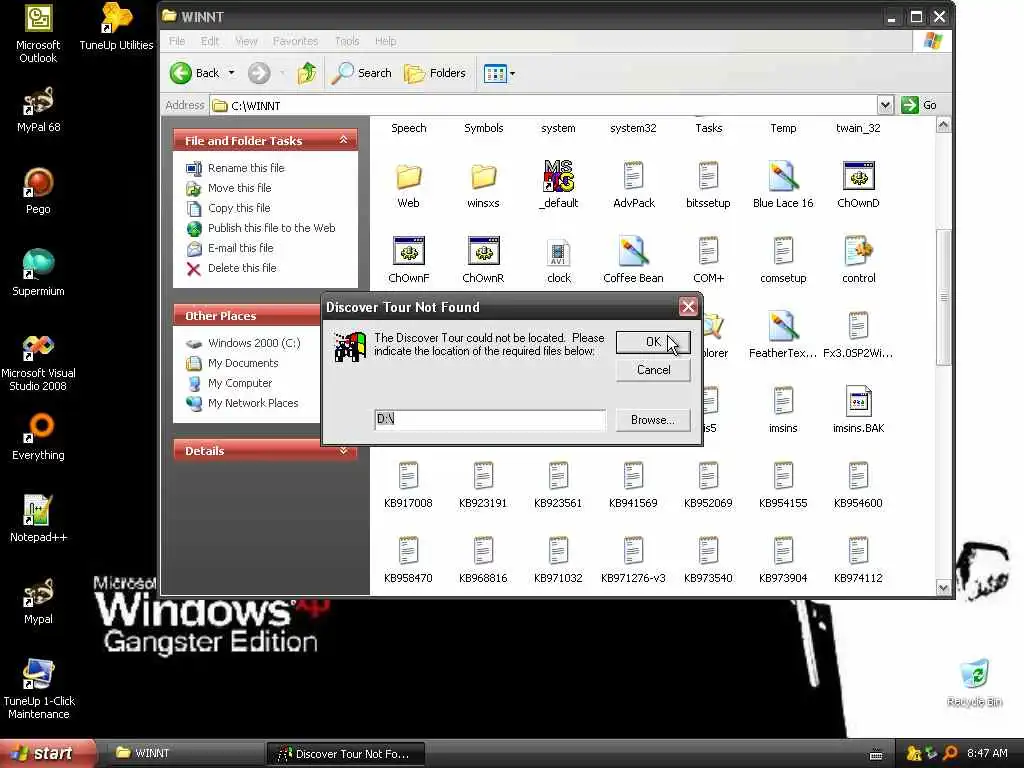
Task: Select the ChOwnR file icon
Action: coord(483,260)
